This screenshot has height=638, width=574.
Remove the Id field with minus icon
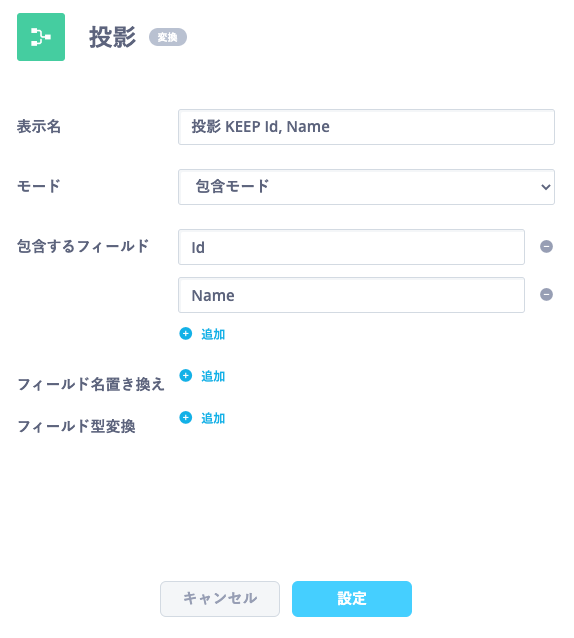coord(546,247)
